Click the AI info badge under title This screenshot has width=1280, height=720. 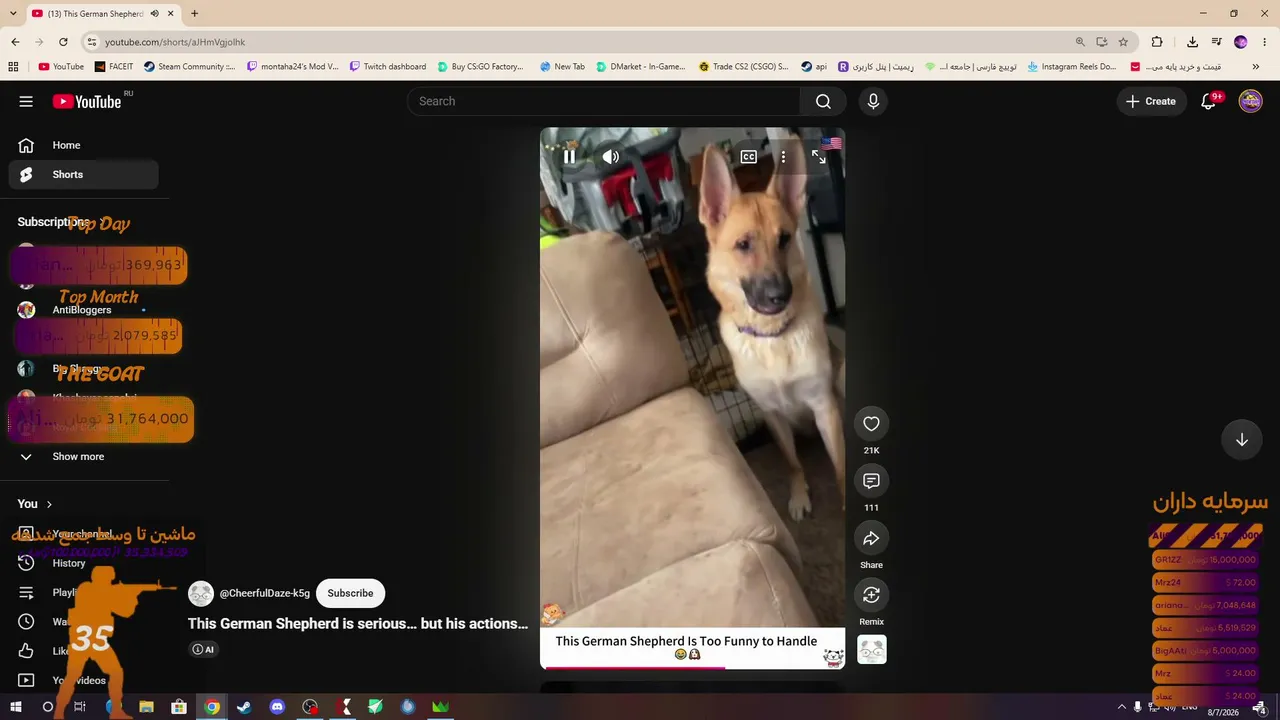coord(203,649)
